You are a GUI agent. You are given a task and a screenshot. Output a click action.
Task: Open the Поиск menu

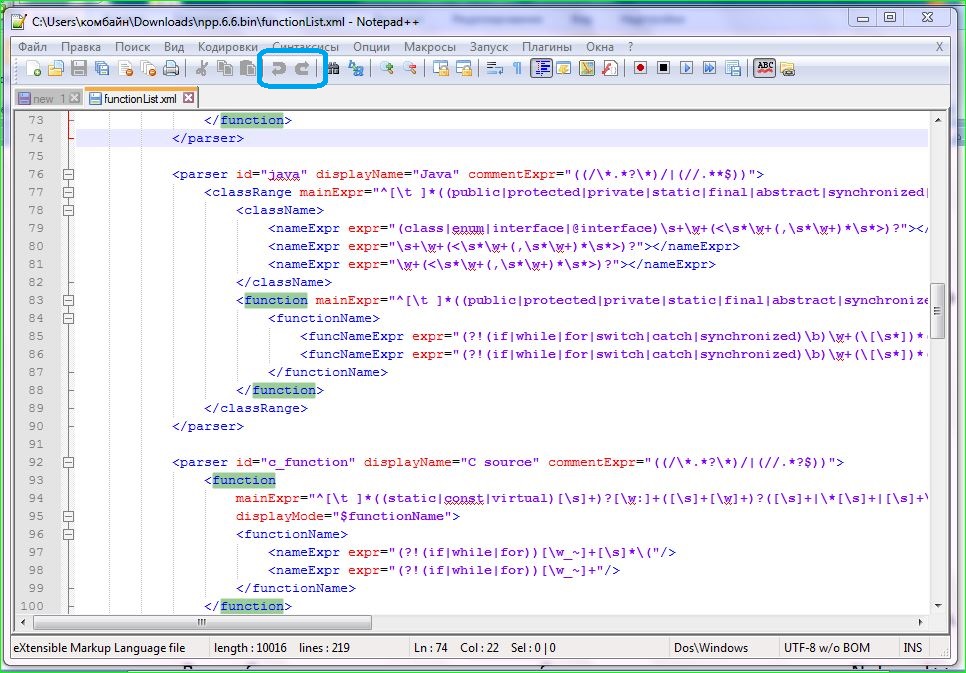[132, 47]
